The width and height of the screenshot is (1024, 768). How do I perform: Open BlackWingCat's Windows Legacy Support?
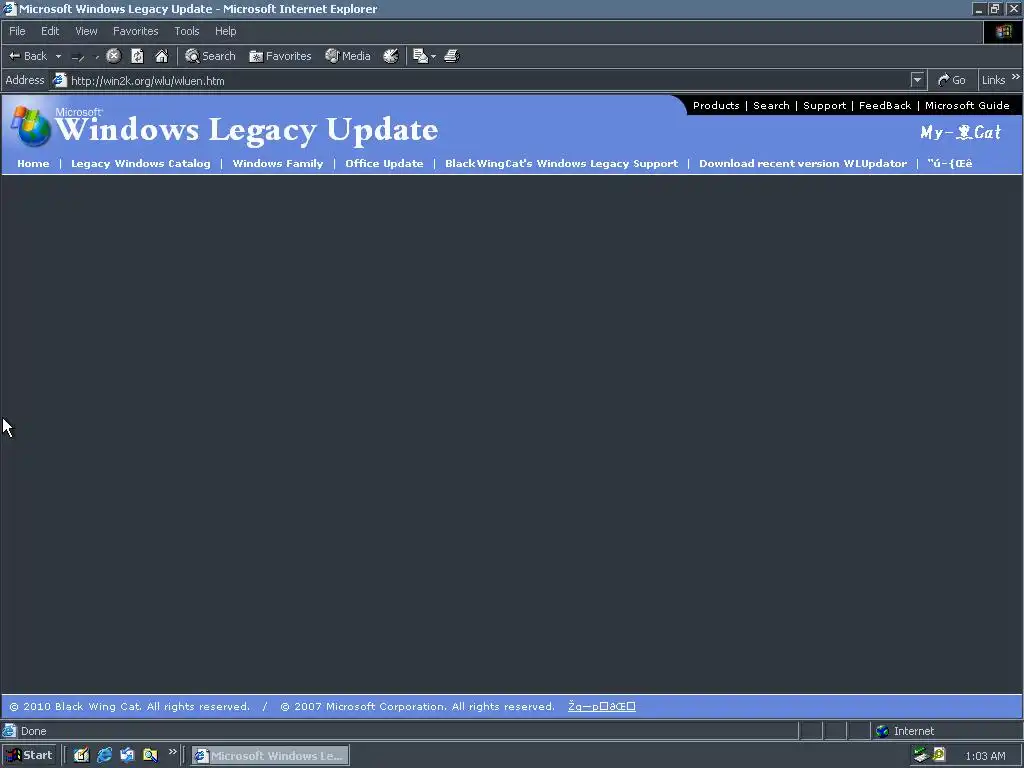(x=561, y=164)
